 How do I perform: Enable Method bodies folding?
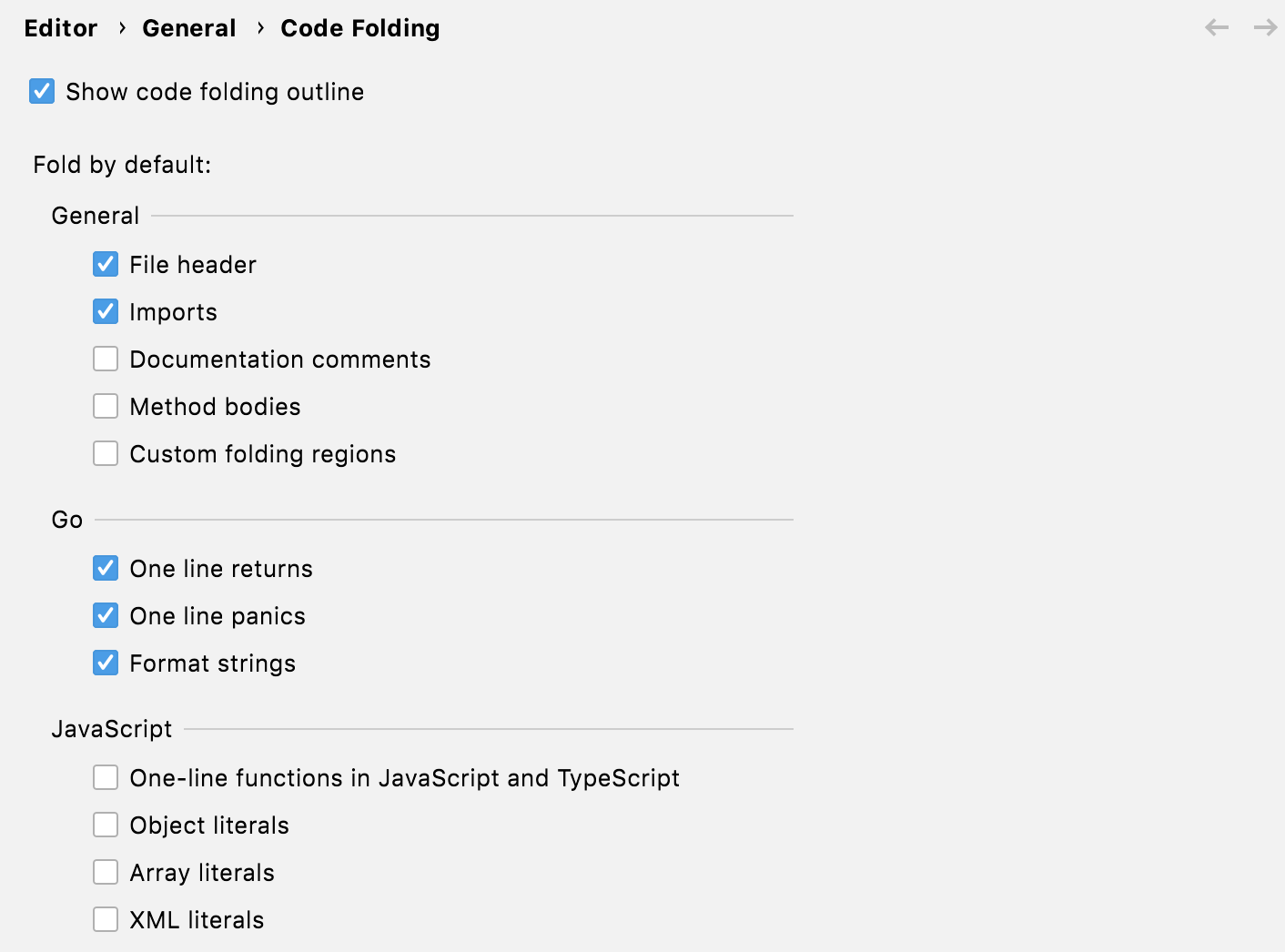(x=106, y=406)
